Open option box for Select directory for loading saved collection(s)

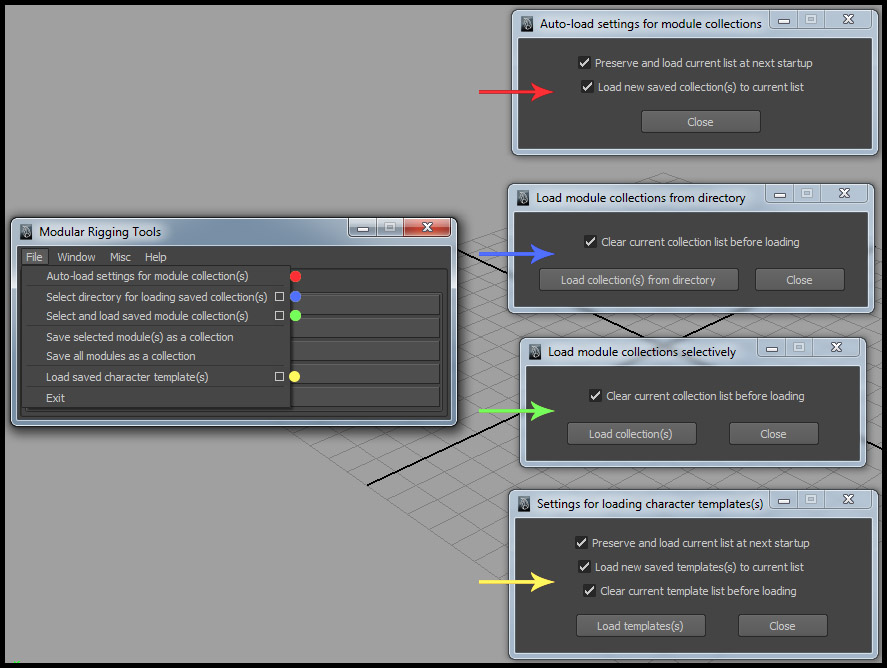[279, 296]
